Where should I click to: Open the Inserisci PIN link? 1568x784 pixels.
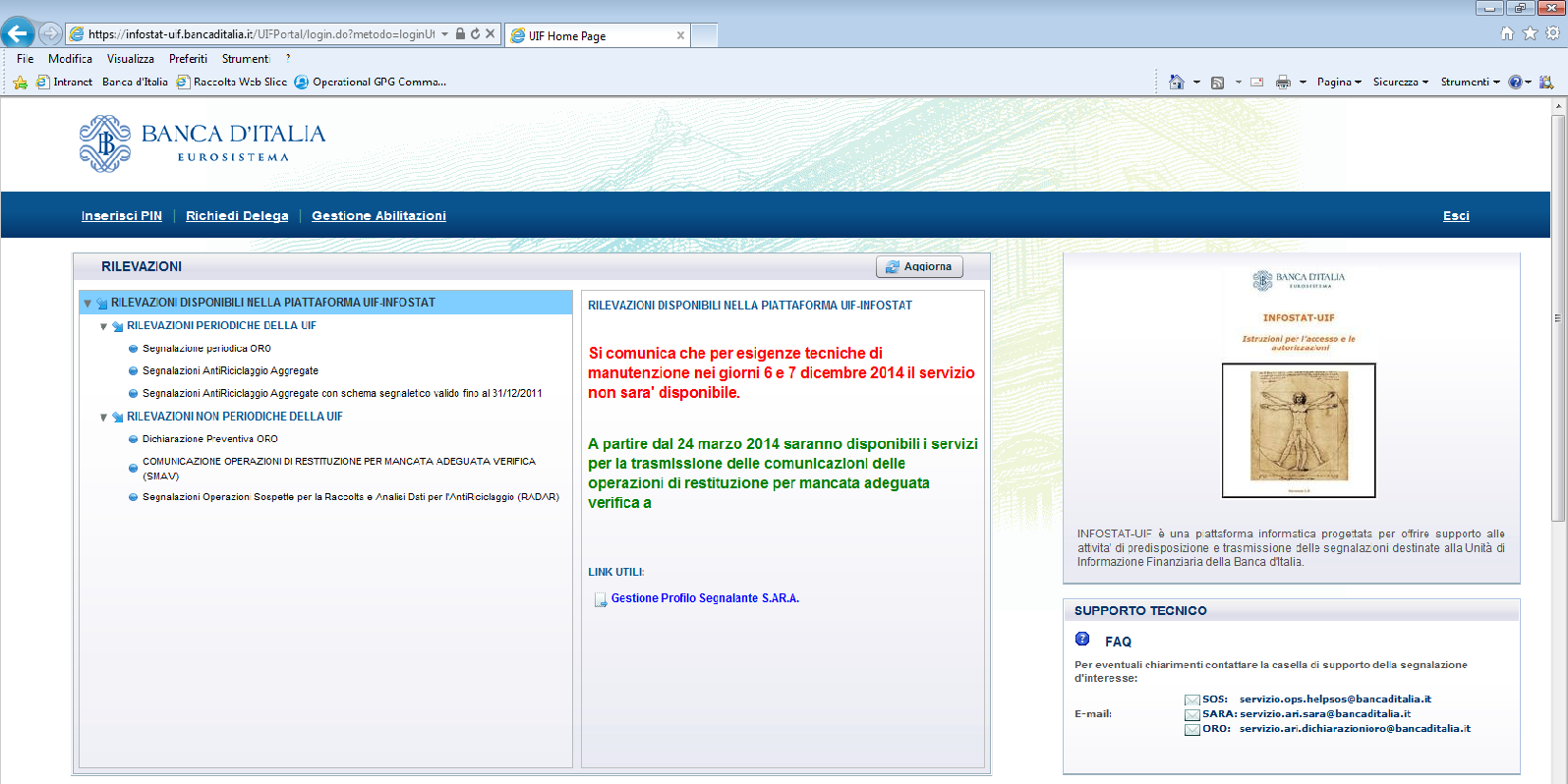[122, 215]
